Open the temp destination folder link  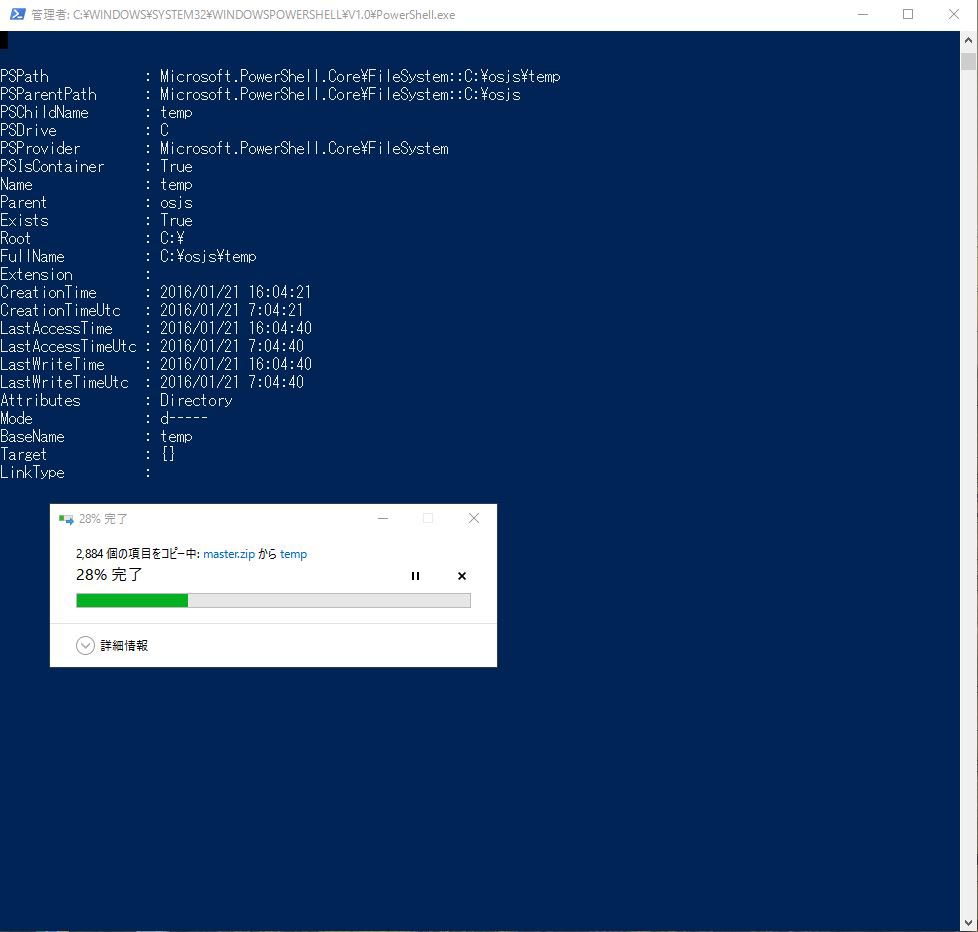293,553
